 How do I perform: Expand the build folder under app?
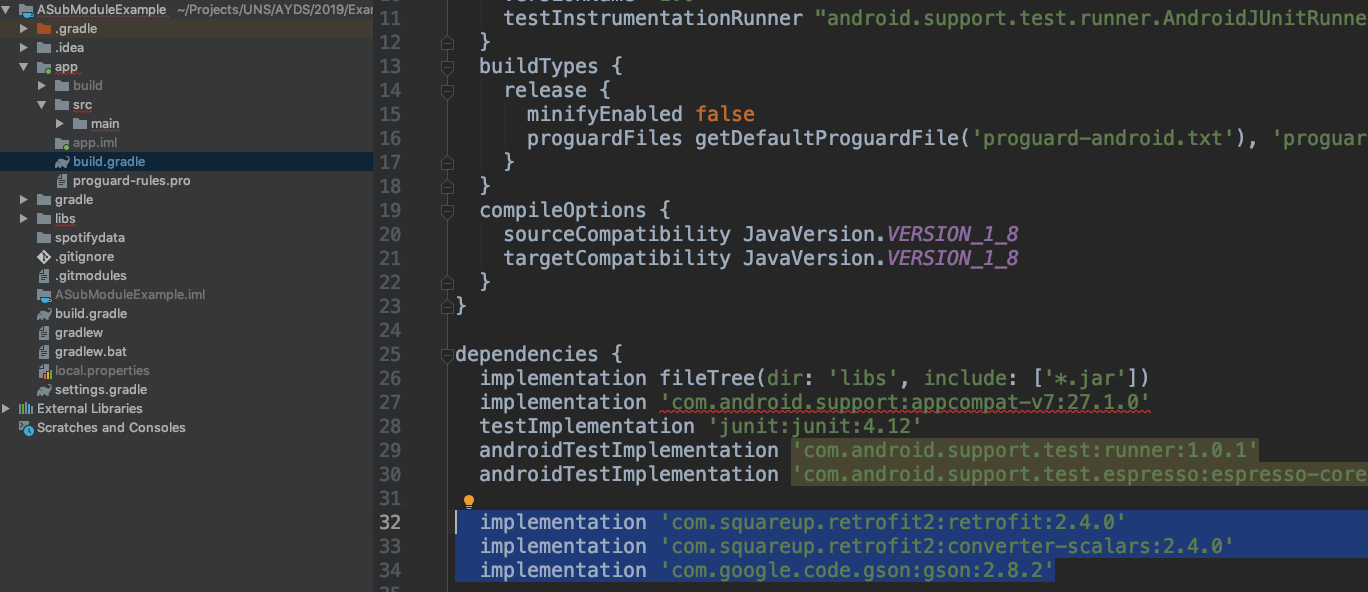(x=42, y=86)
